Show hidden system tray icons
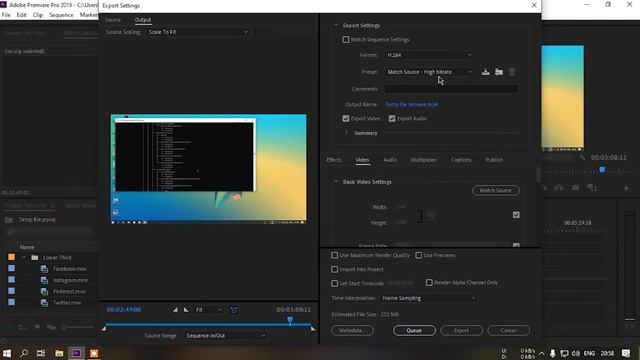This screenshot has width=640, height=360. [x=541, y=353]
